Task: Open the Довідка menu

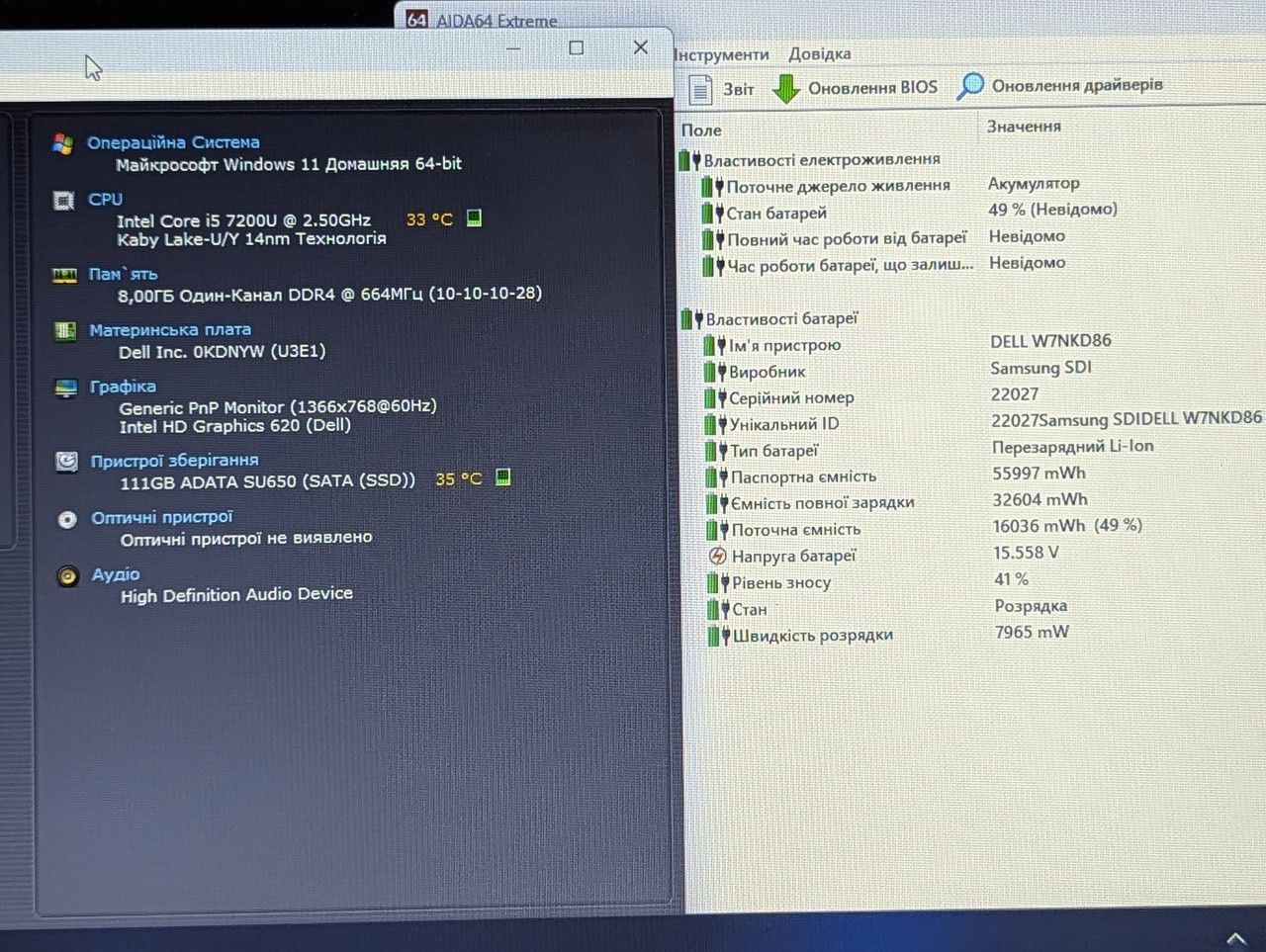Action: [819, 53]
